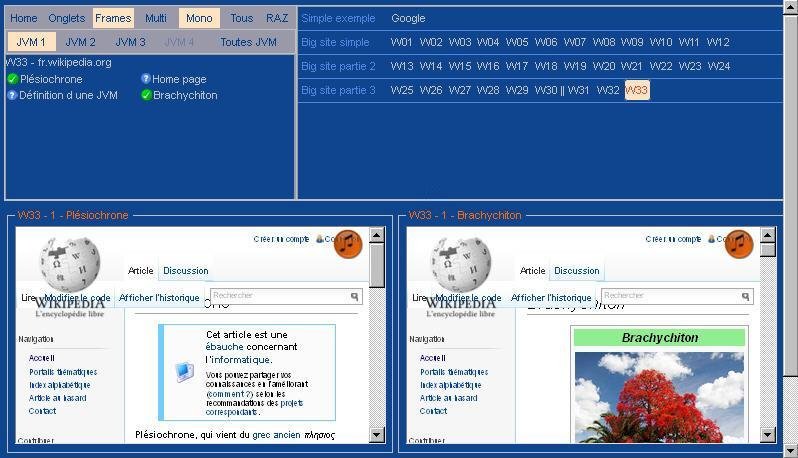Click the search magnifier in Plésiochrone frame
The image size is (798, 458).
(x=354, y=296)
